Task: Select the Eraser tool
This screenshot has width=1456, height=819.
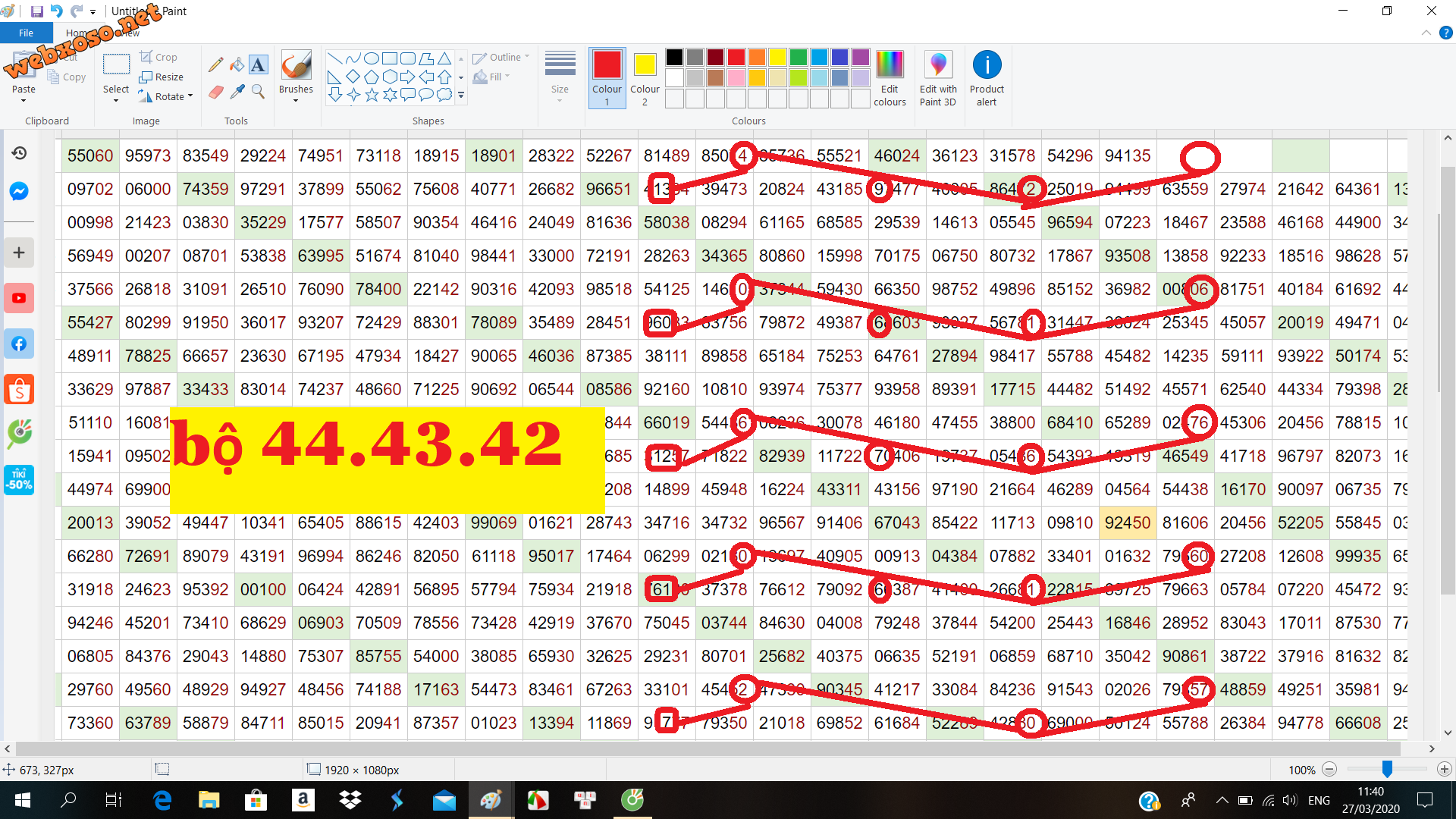Action: (x=216, y=92)
